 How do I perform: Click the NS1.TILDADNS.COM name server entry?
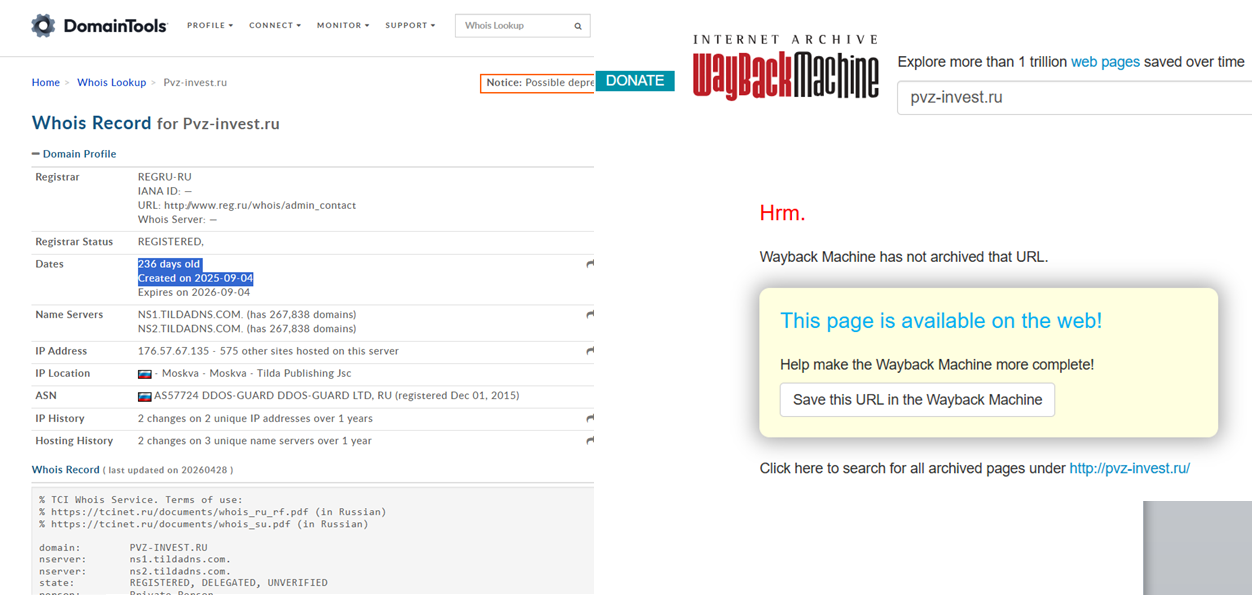pyautogui.click(x=247, y=314)
